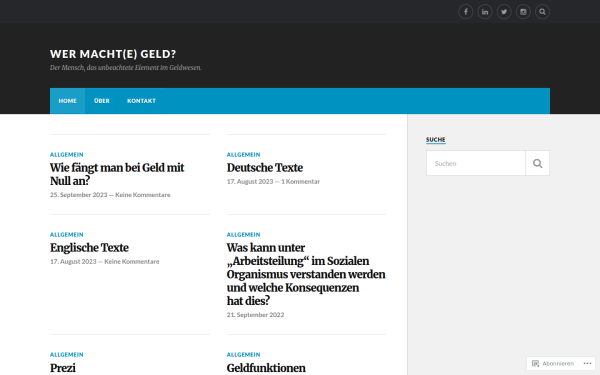Click the Suchen search input field

click(x=476, y=163)
